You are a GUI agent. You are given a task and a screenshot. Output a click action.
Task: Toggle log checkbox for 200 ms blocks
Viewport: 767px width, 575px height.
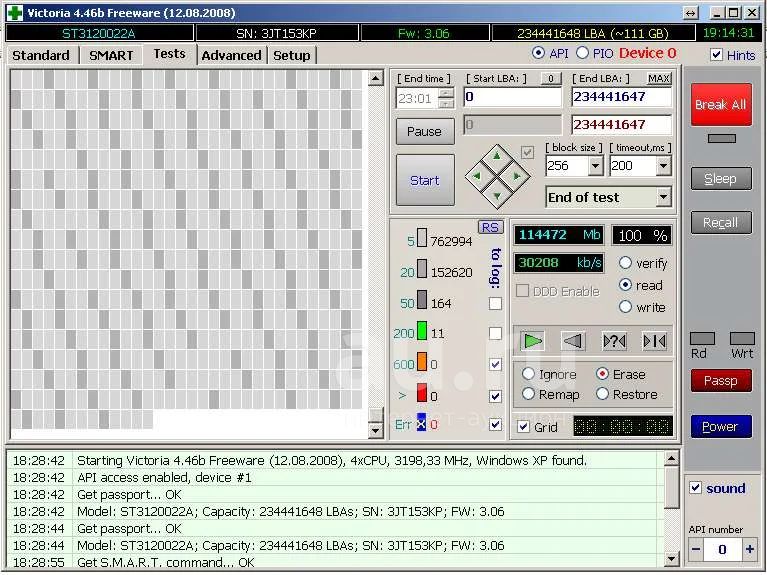pyautogui.click(x=495, y=333)
